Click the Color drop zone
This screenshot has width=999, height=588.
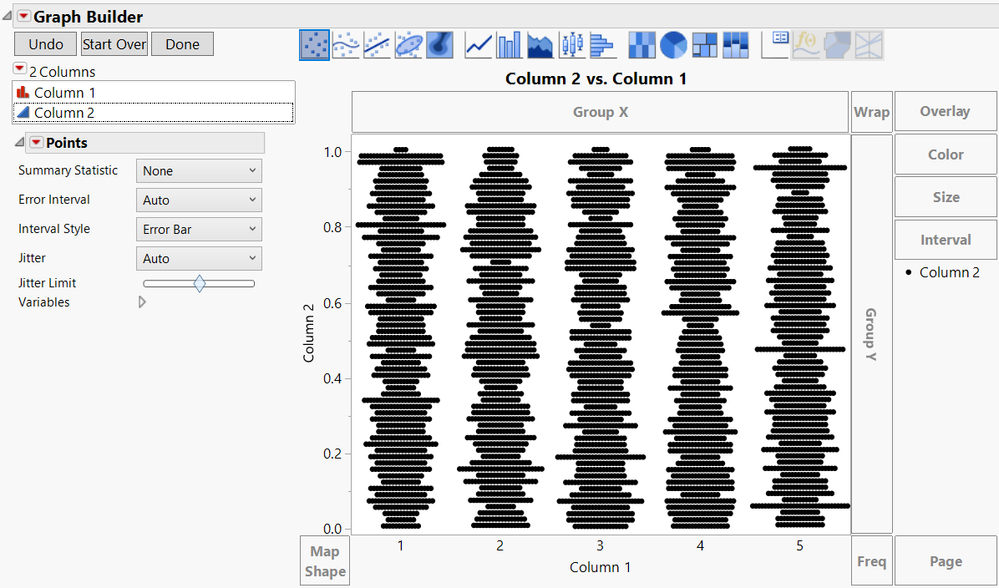945,154
